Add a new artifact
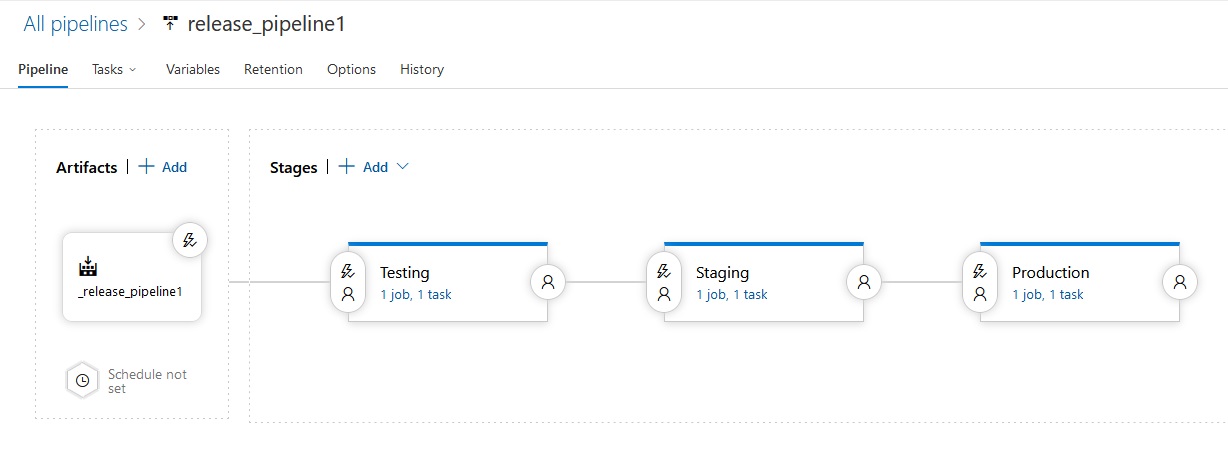This screenshot has width=1228, height=454. click(162, 167)
